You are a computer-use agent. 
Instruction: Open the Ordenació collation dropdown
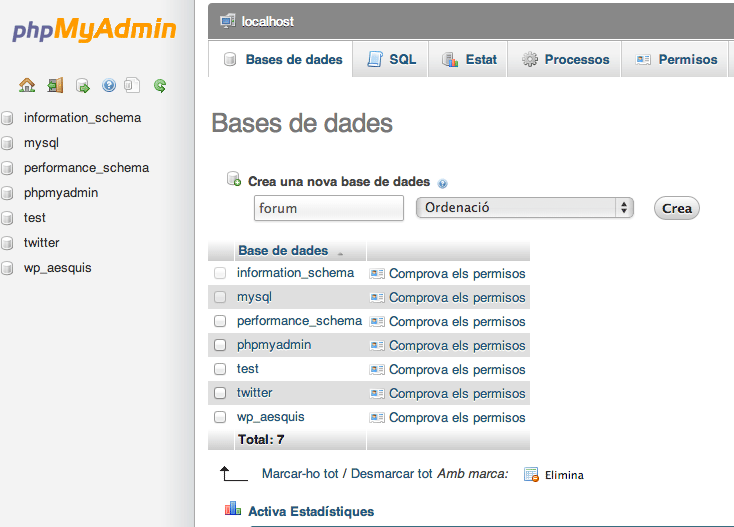click(525, 208)
